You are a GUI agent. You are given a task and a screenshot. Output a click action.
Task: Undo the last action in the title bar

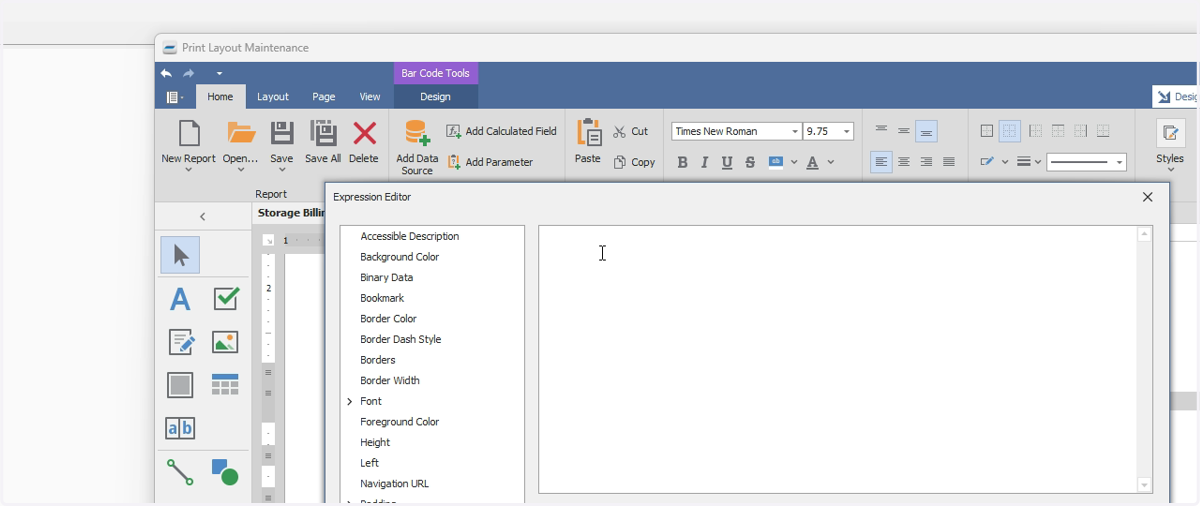[166, 73]
